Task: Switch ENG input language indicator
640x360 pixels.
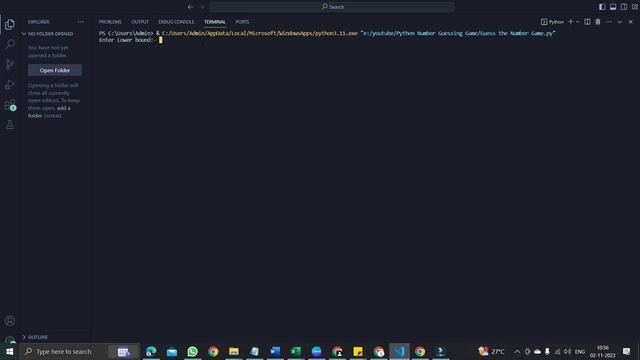Action: [580, 352]
